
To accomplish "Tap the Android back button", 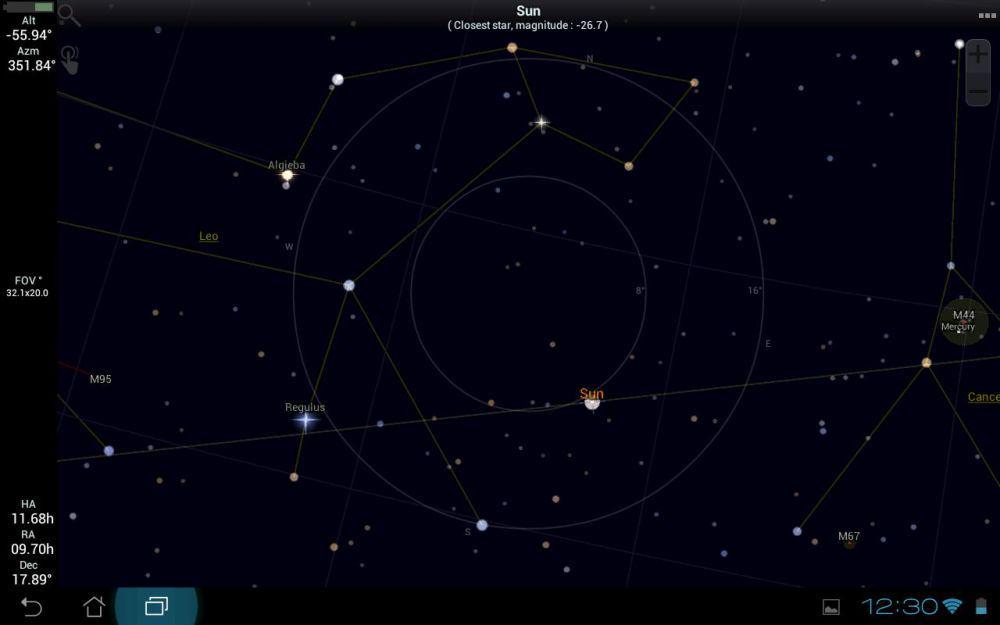I will [31, 606].
